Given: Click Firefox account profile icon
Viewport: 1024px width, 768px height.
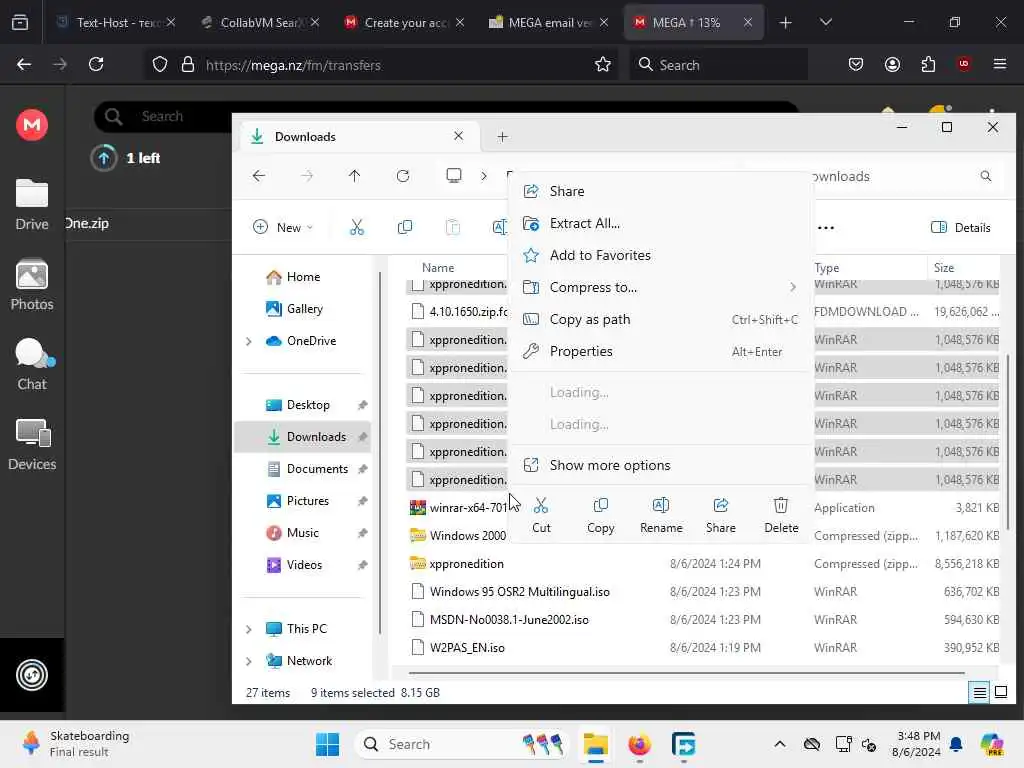Looking at the screenshot, I should (x=892, y=64).
